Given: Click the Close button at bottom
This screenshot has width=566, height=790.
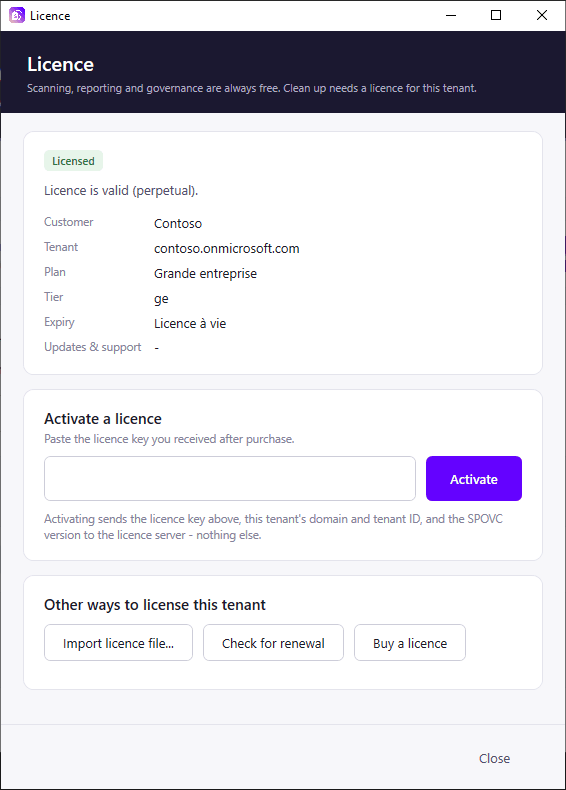Looking at the screenshot, I should tap(494, 758).
